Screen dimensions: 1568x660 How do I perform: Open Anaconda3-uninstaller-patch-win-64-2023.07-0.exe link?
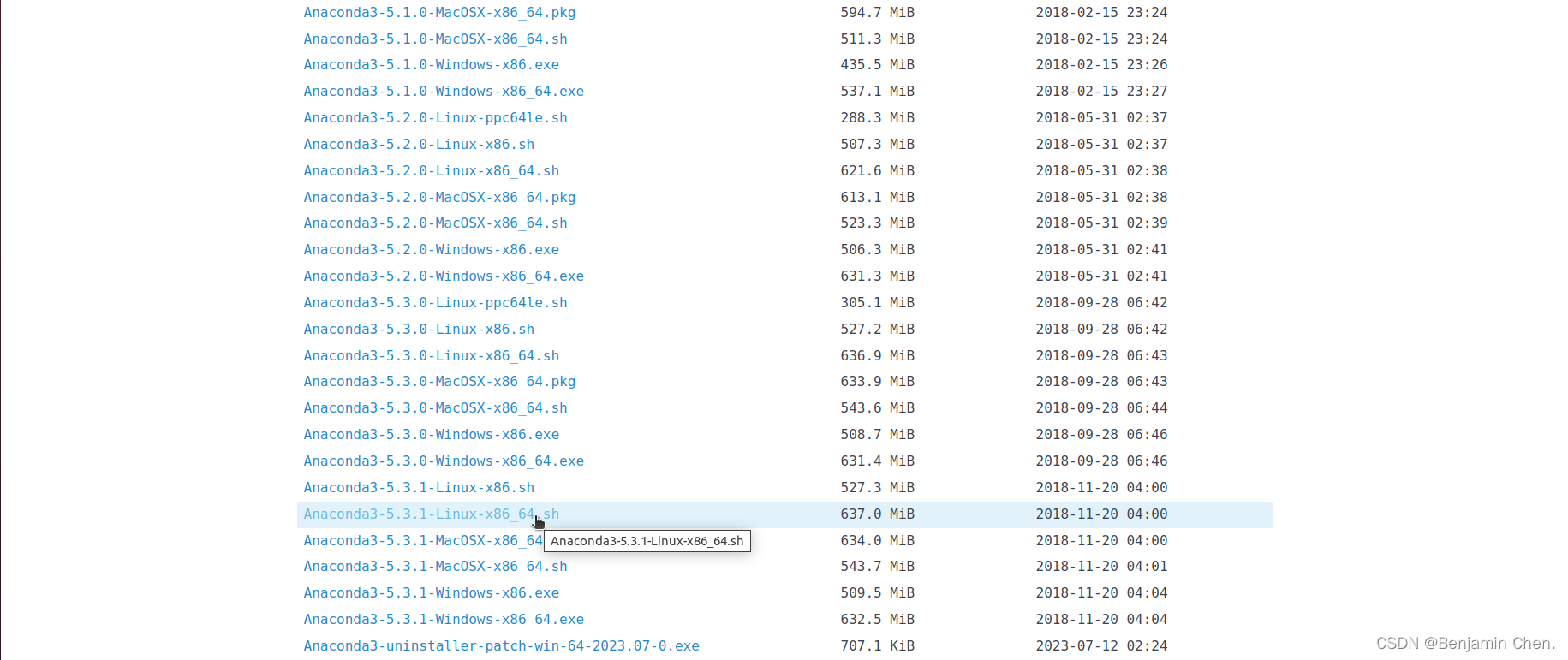[x=501, y=646]
